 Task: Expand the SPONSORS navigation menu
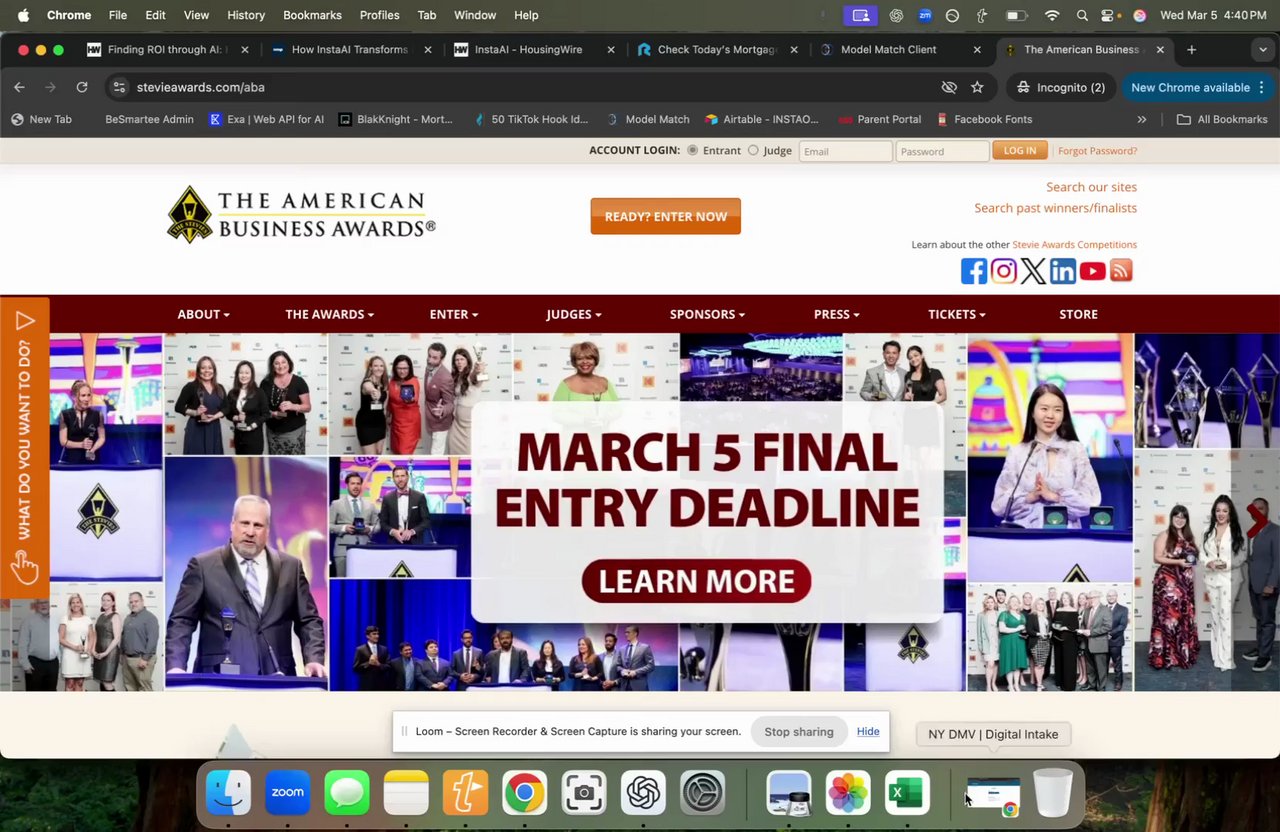pos(707,314)
